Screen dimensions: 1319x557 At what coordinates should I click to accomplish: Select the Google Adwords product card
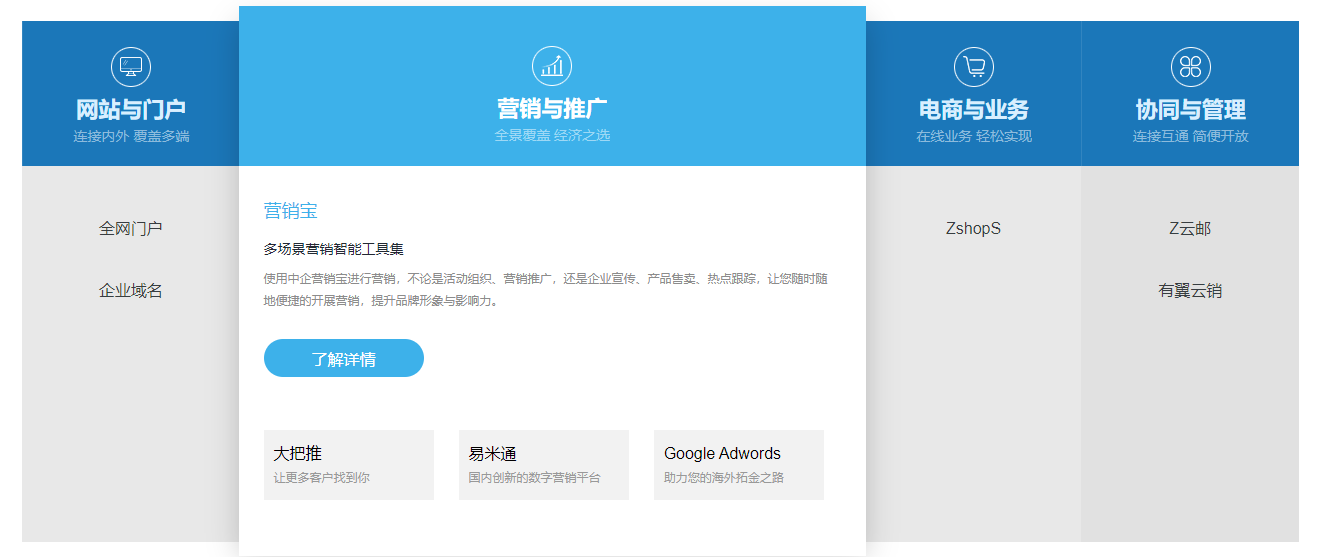pyautogui.click(x=739, y=465)
